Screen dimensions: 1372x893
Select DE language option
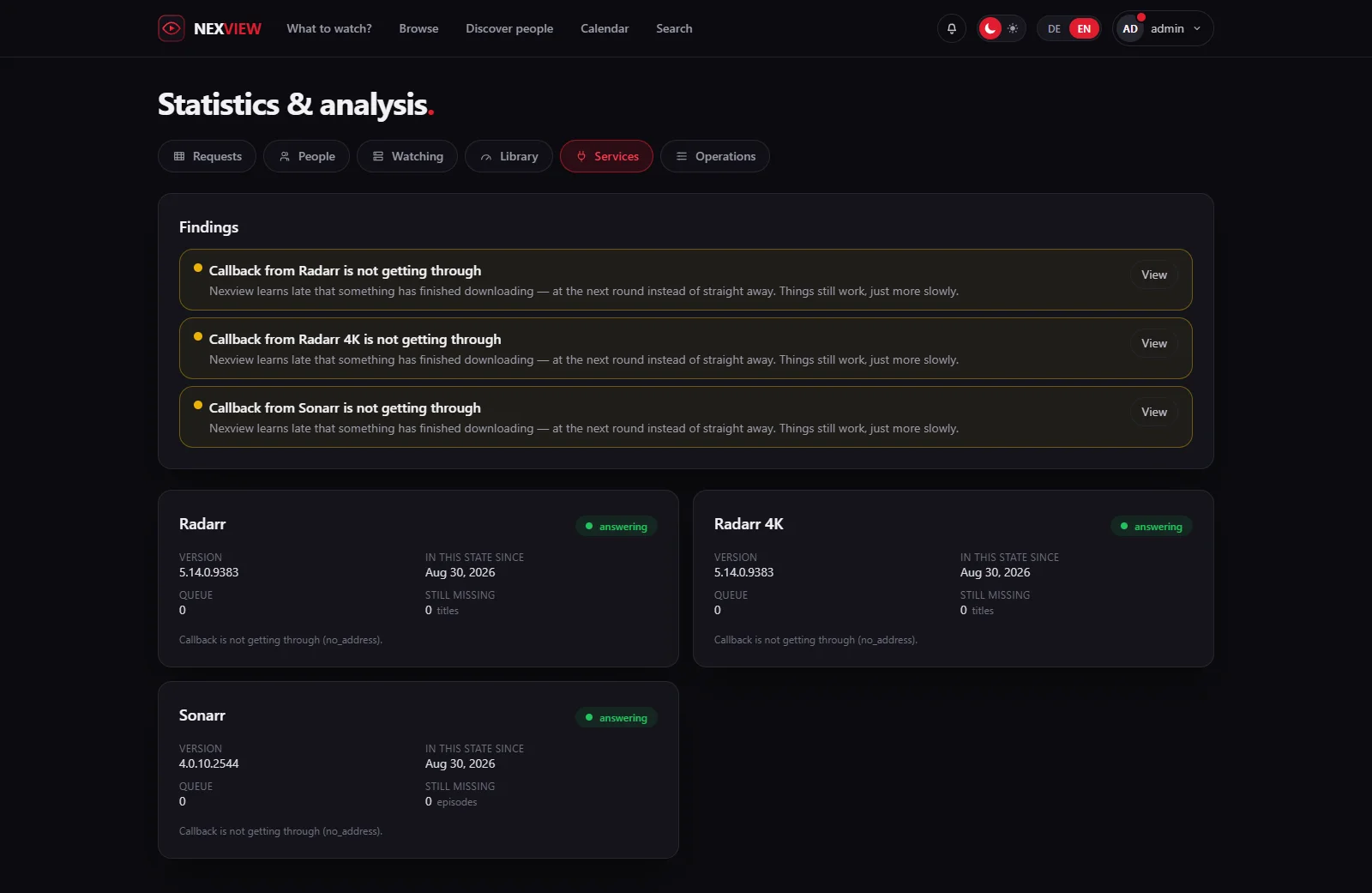tap(1054, 28)
